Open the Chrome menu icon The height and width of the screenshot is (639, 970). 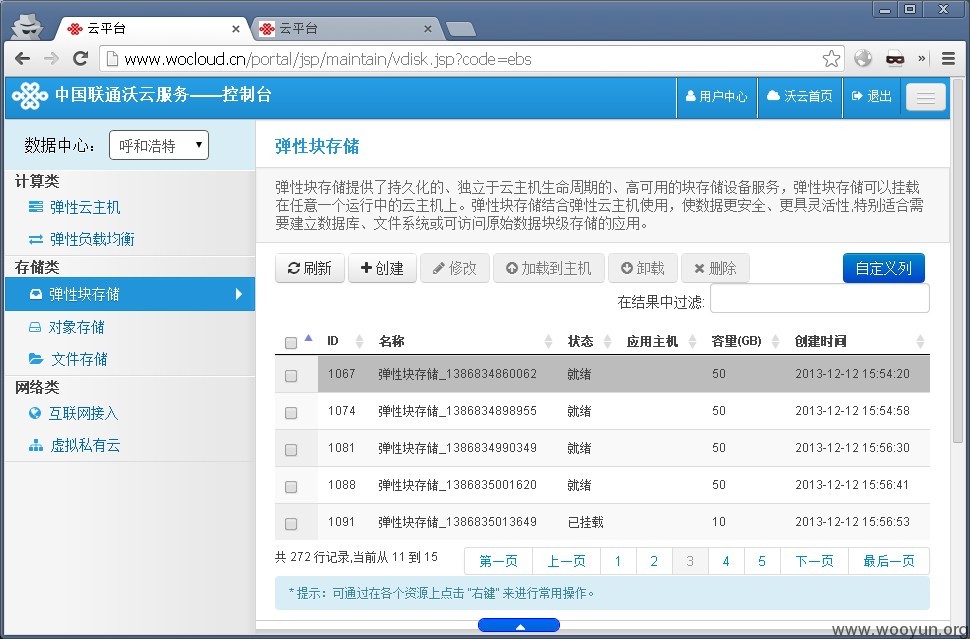948,58
